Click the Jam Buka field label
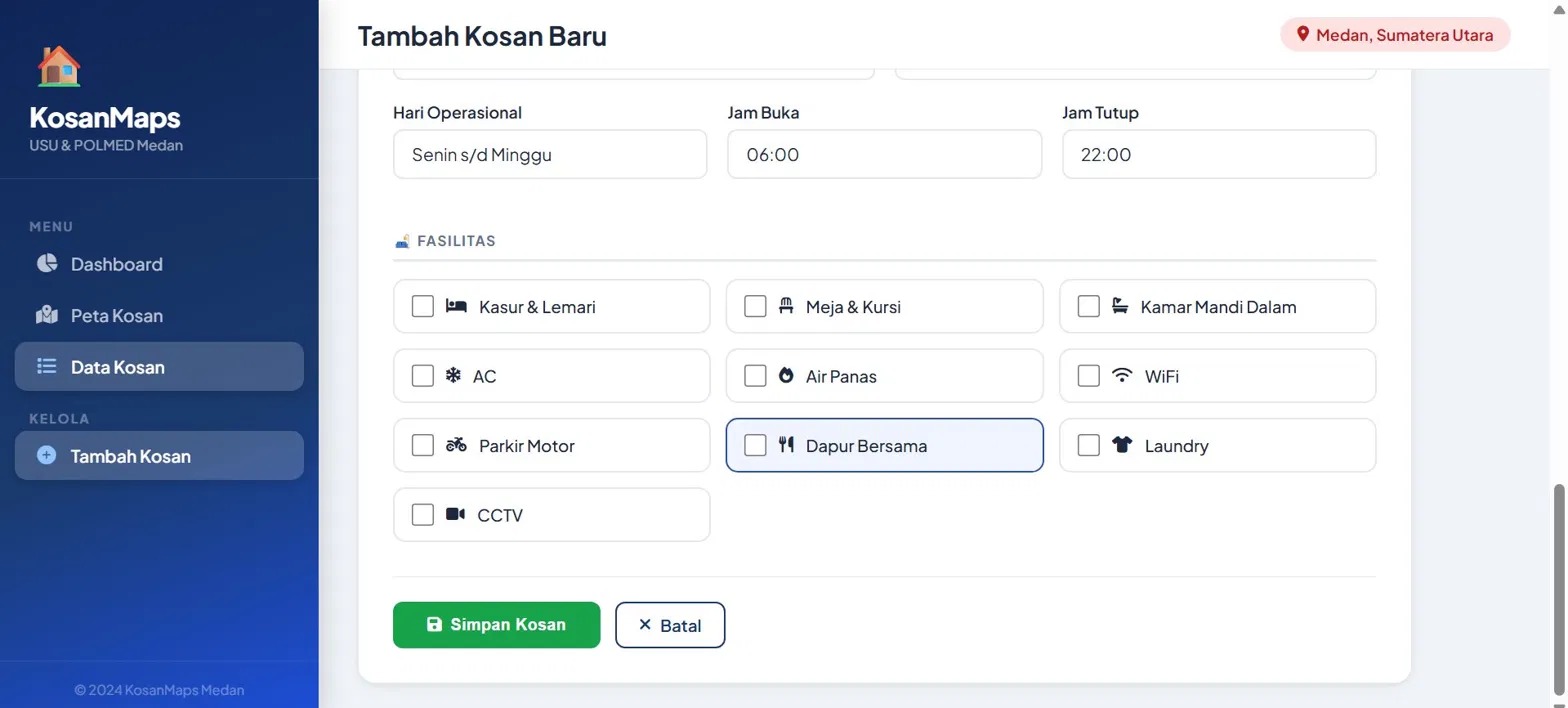 click(x=763, y=113)
